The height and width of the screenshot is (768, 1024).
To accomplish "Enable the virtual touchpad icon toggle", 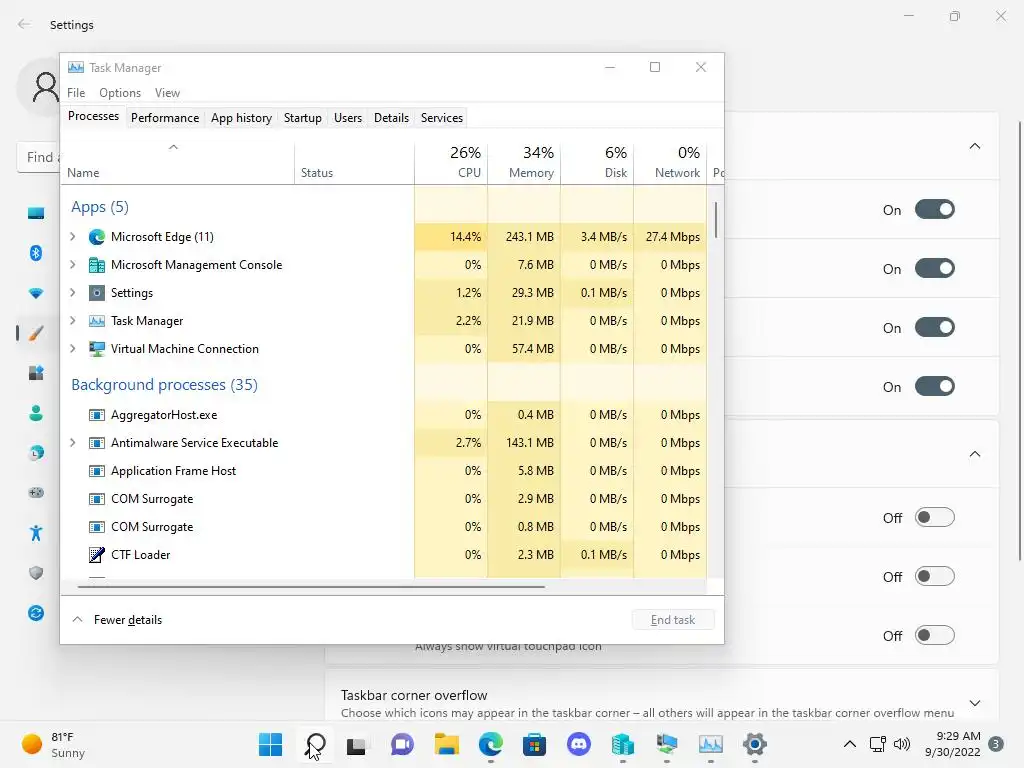I will click(x=935, y=635).
